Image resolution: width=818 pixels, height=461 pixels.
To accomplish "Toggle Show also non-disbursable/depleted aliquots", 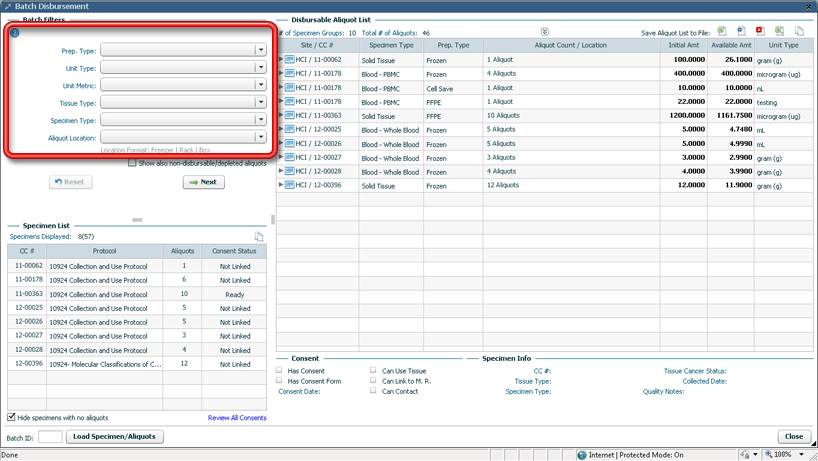I will click(132, 163).
